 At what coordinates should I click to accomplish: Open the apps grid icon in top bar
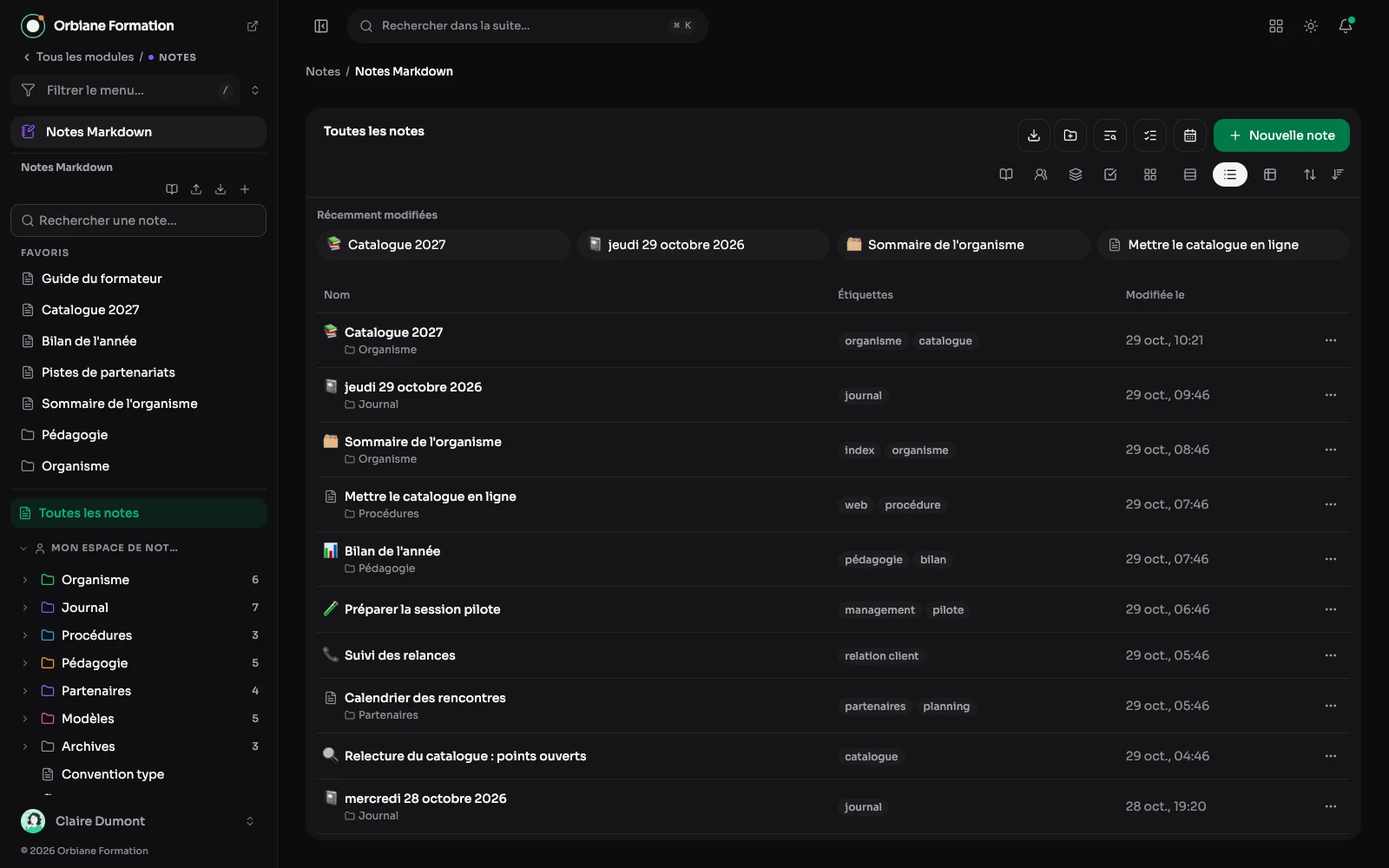[1276, 26]
